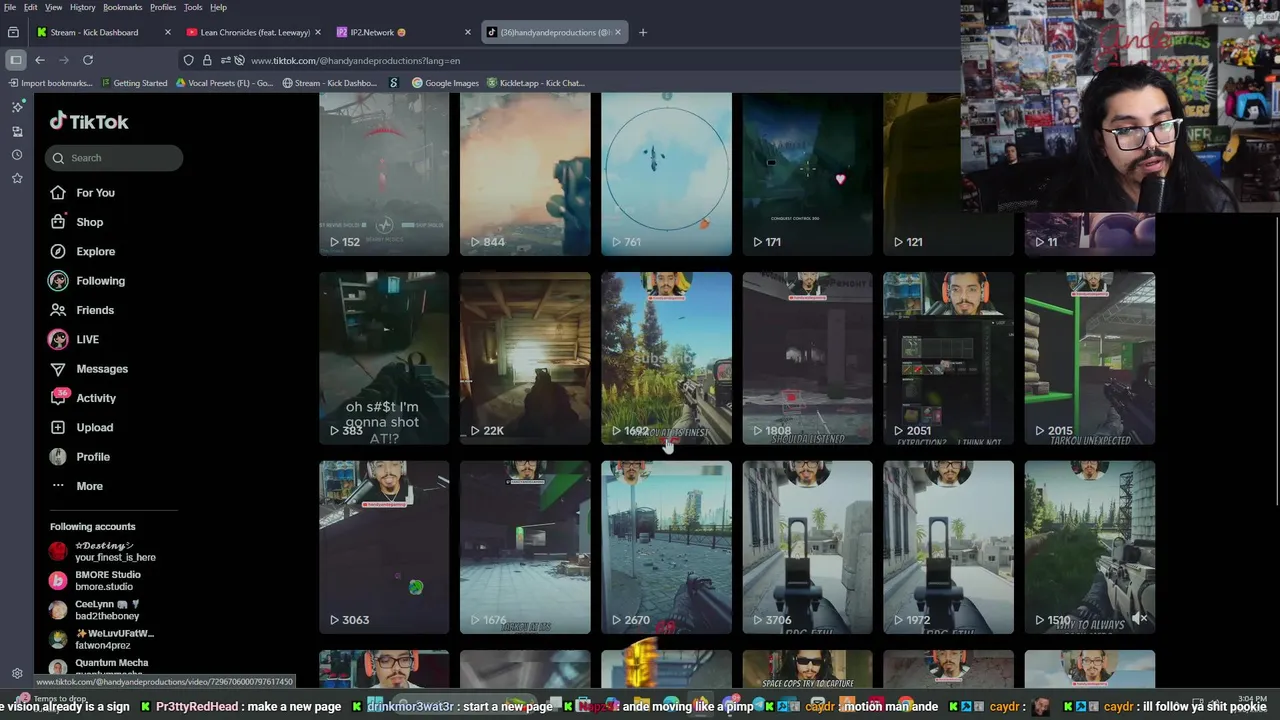The height and width of the screenshot is (720, 1280).
Task: Open the Bookmarks menu
Action: click(123, 7)
